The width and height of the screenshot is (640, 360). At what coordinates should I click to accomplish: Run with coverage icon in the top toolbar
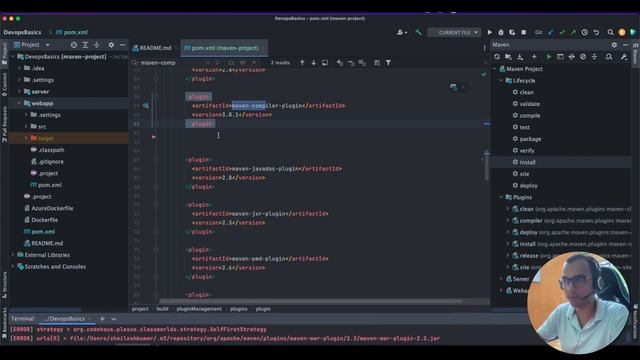pyautogui.click(x=512, y=32)
